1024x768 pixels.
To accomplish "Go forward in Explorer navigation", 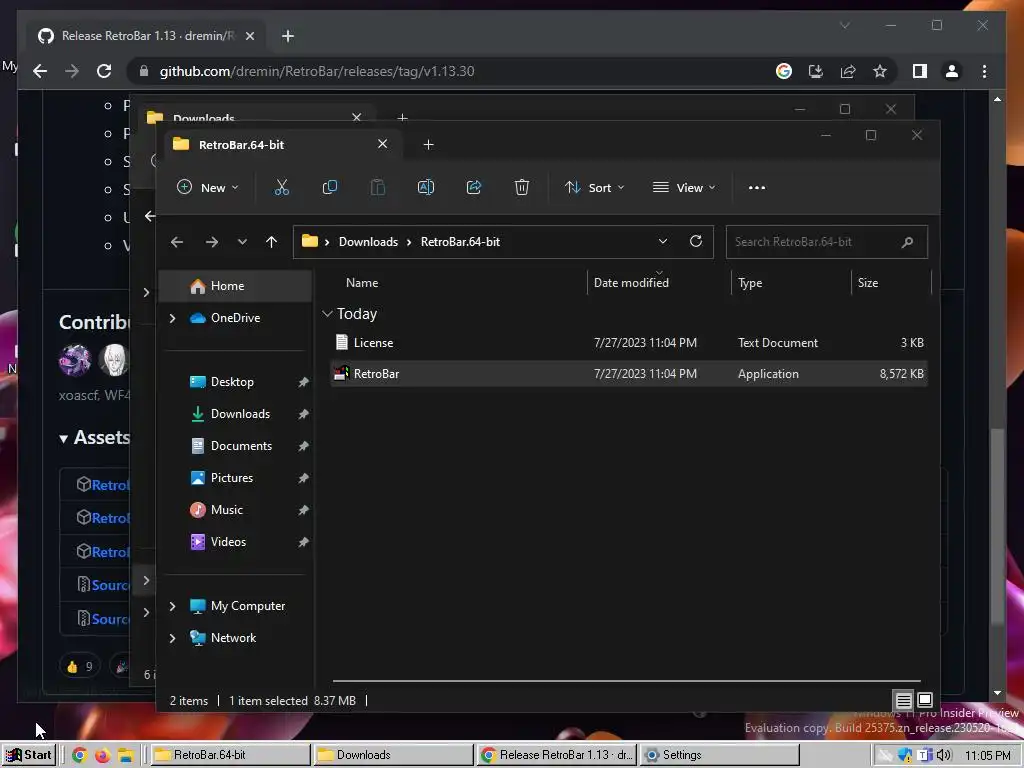I will click(212, 242).
